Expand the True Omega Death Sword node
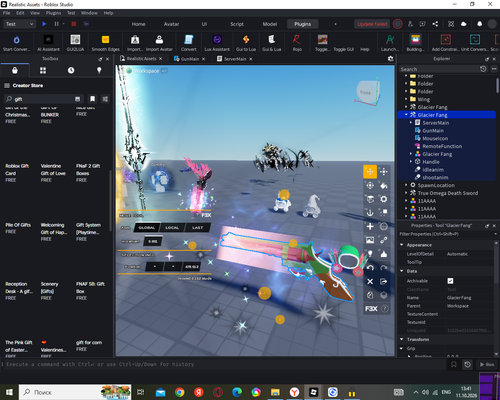500x400 pixels. (x=406, y=193)
